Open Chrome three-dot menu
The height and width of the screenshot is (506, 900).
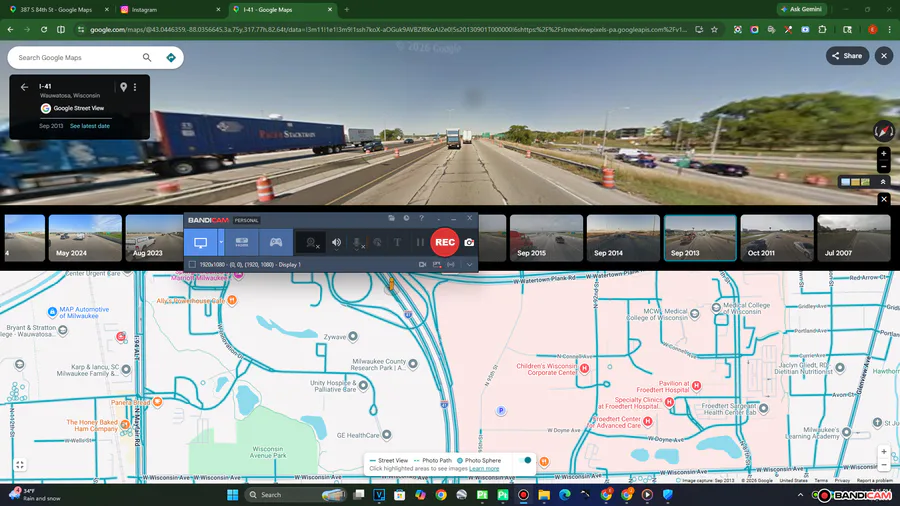click(890, 29)
